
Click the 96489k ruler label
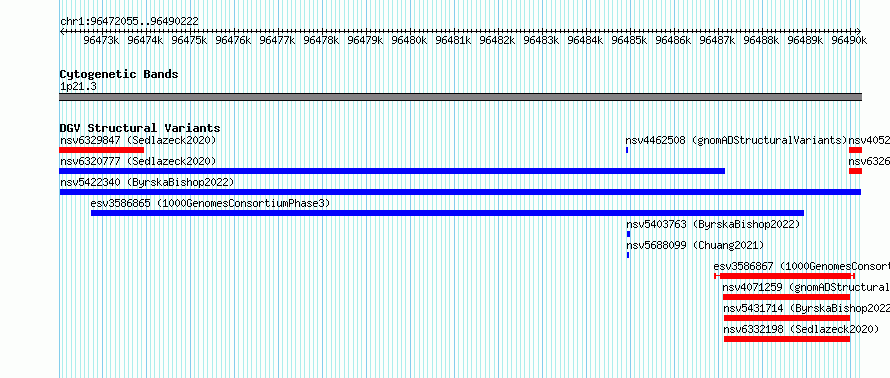click(x=805, y=40)
